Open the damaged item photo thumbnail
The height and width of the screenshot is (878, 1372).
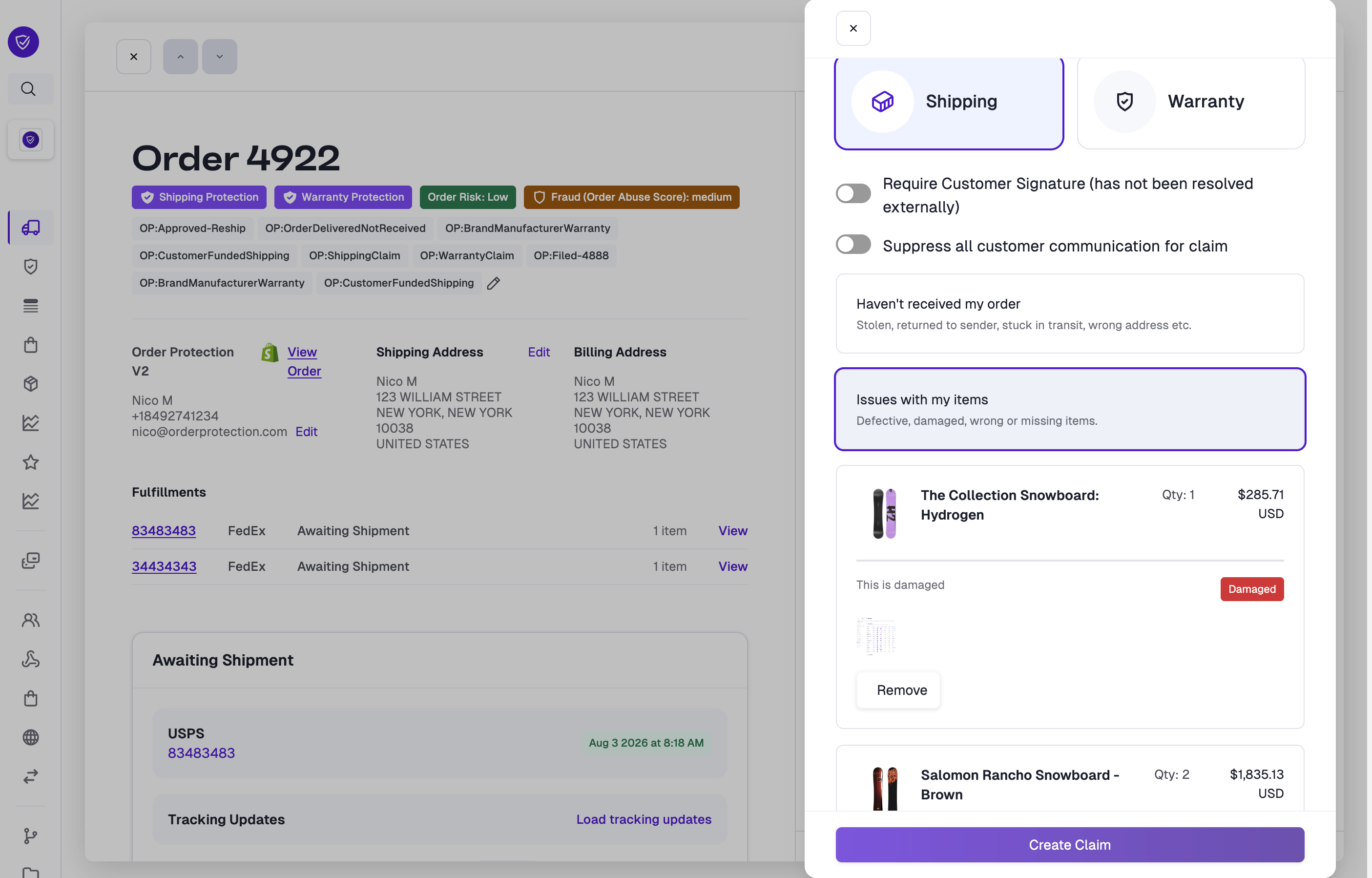click(x=875, y=635)
